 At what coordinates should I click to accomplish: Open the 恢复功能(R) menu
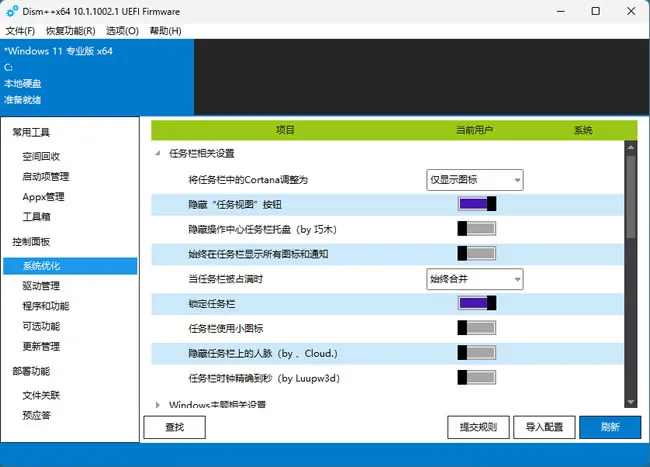tap(70, 31)
